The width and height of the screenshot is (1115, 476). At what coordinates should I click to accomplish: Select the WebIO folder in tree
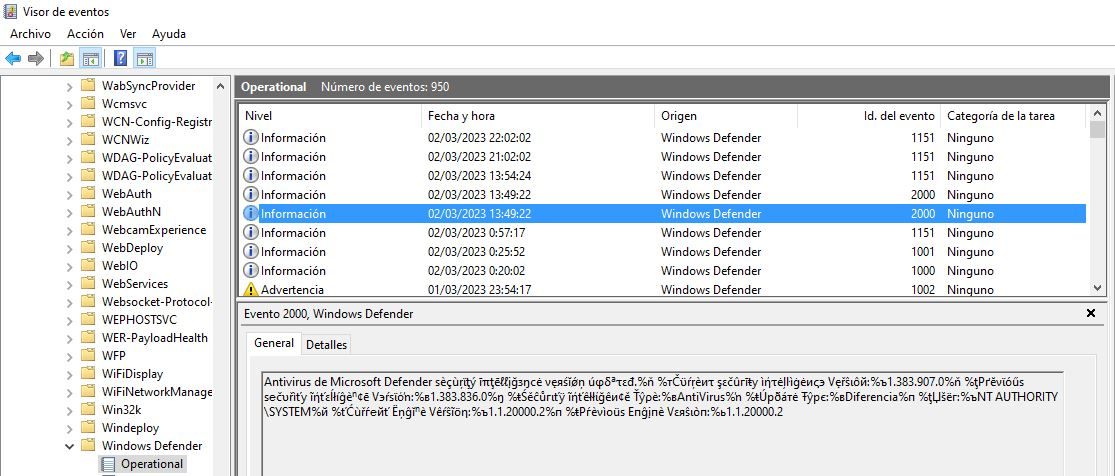point(119,265)
